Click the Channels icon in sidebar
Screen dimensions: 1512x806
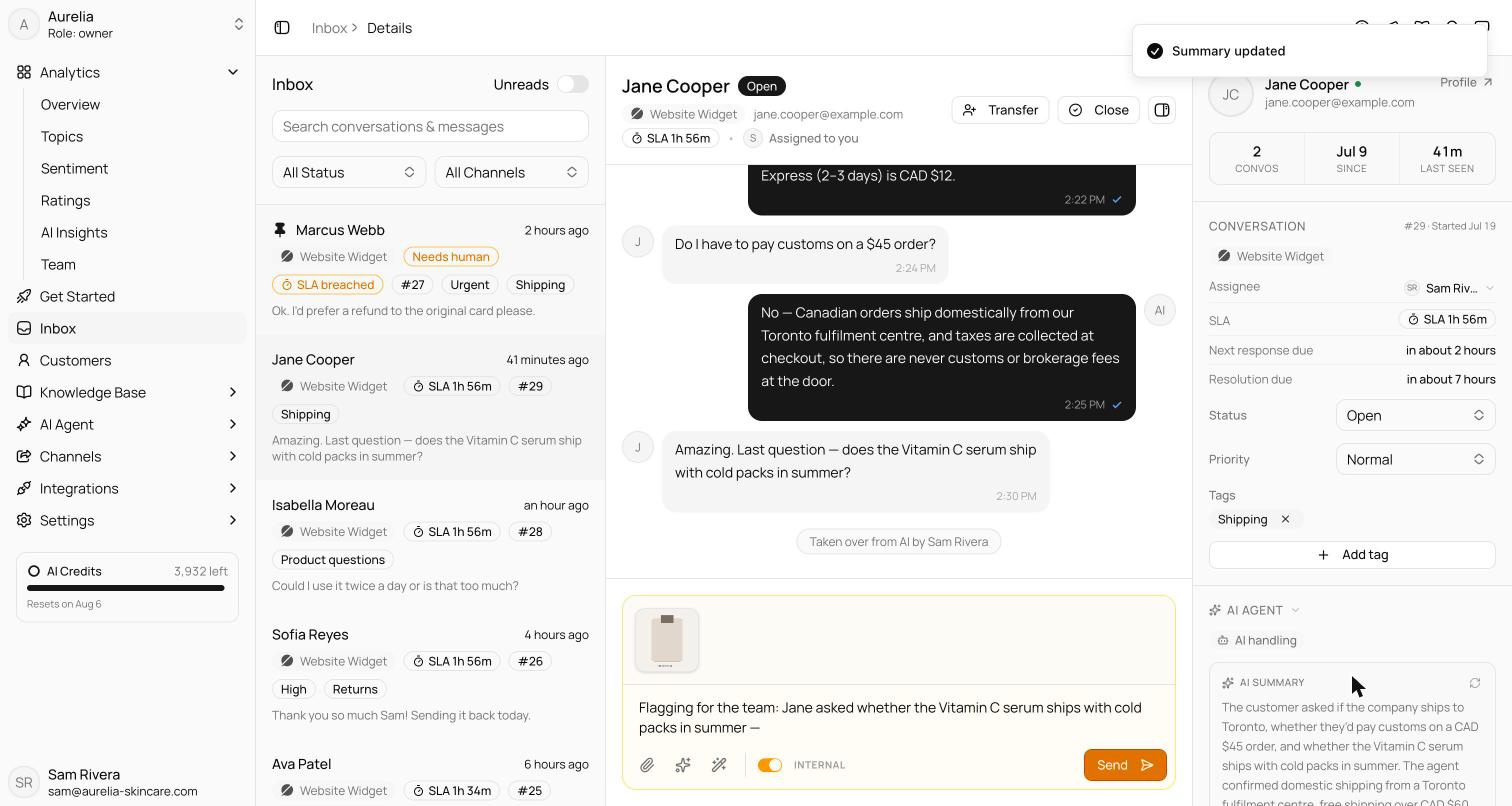click(x=24, y=456)
